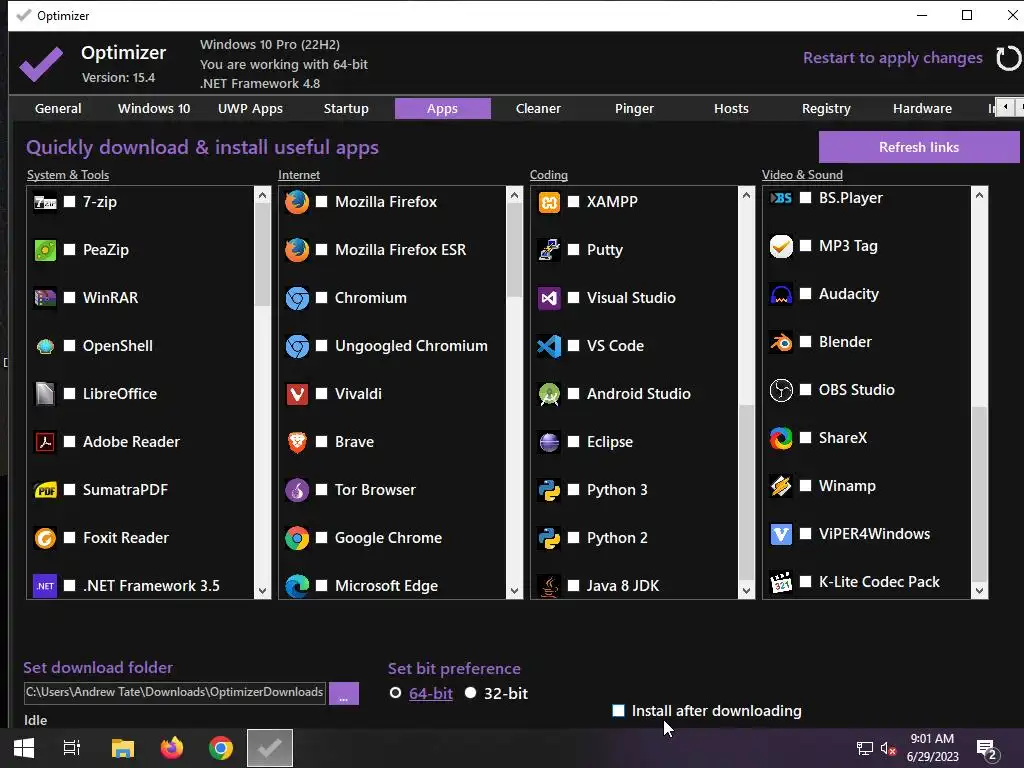Click the Microsoft Edge icon in list
The width and height of the screenshot is (1024, 768).
tap(297, 586)
